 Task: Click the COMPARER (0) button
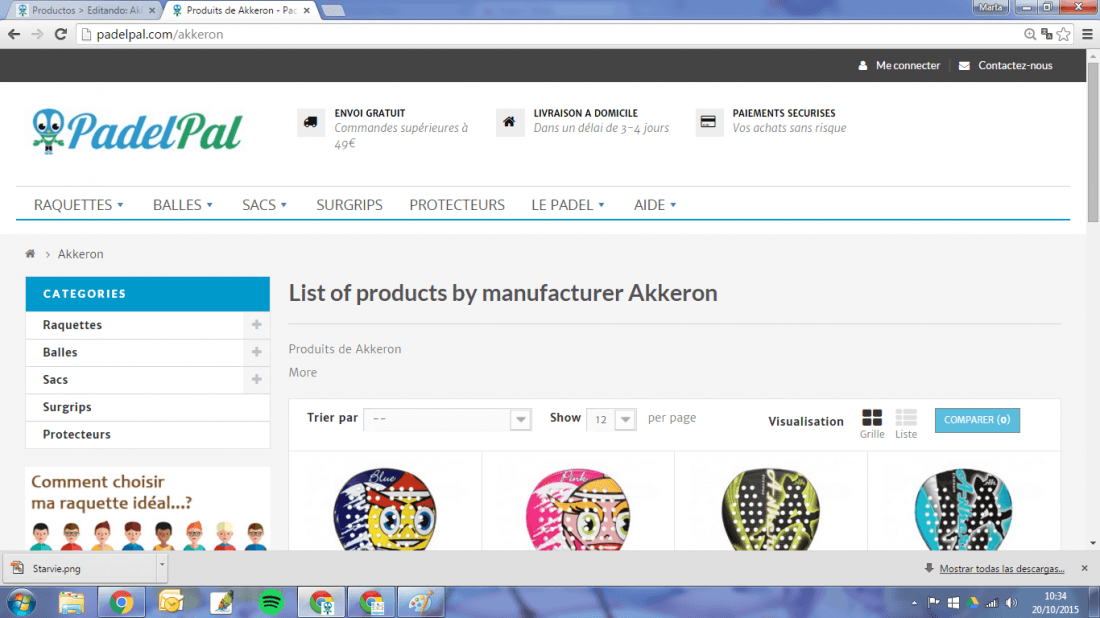[x=977, y=420]
